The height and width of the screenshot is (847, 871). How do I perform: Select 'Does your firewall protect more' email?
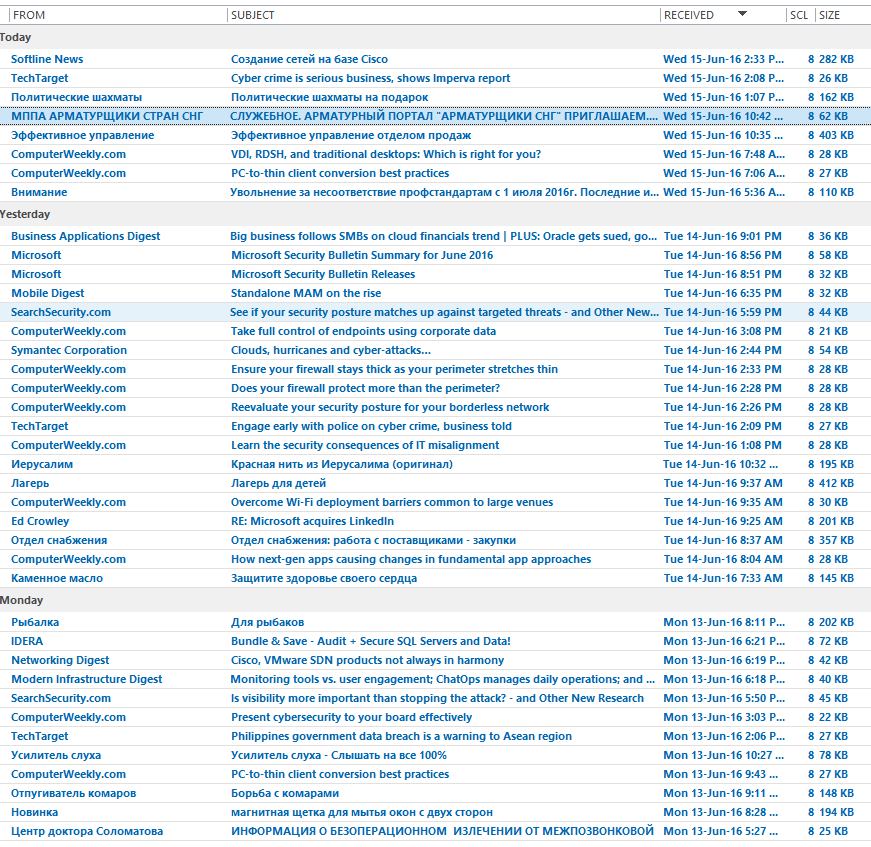pos(436,388)
